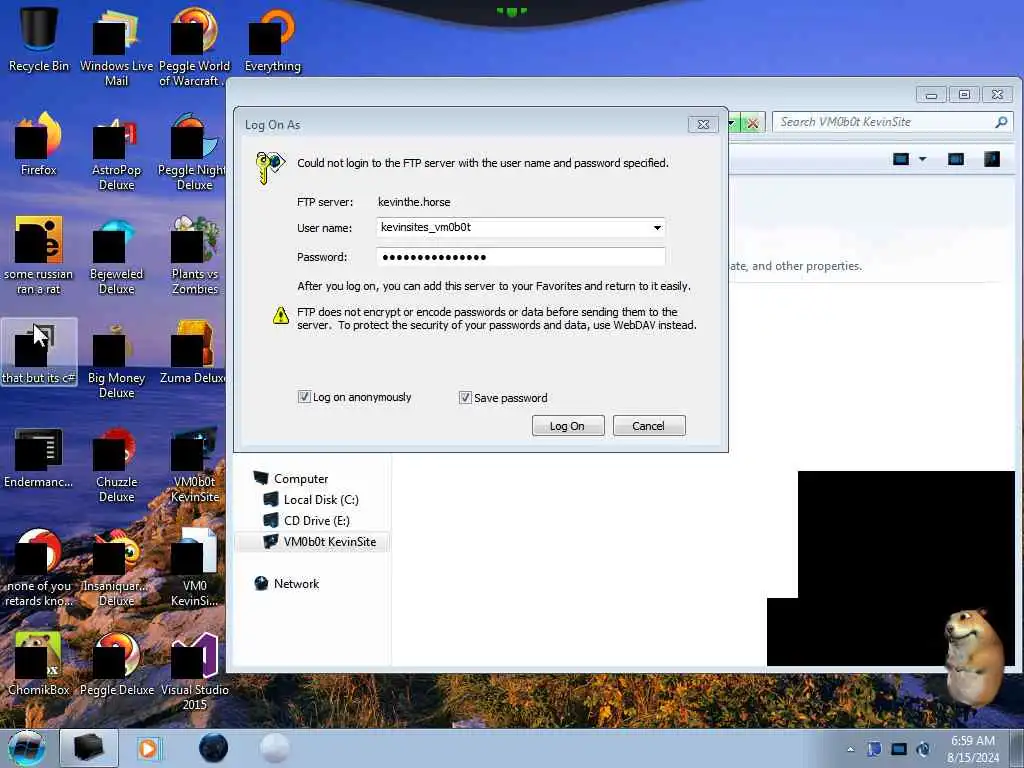
Task: Open Plants vs Zombies desktop shortcut
Action: point(194,255)
